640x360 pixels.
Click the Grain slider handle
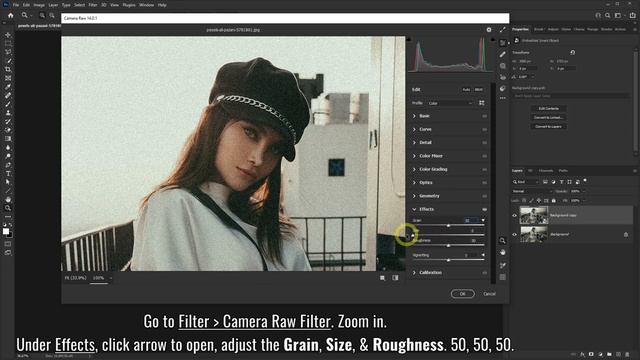click(448, 225)
